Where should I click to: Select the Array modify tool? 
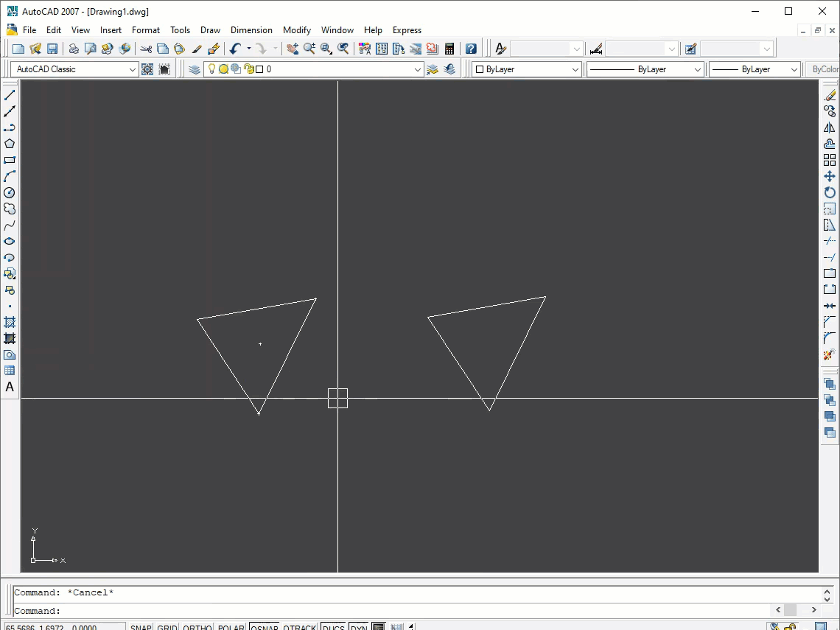[830, 160]
